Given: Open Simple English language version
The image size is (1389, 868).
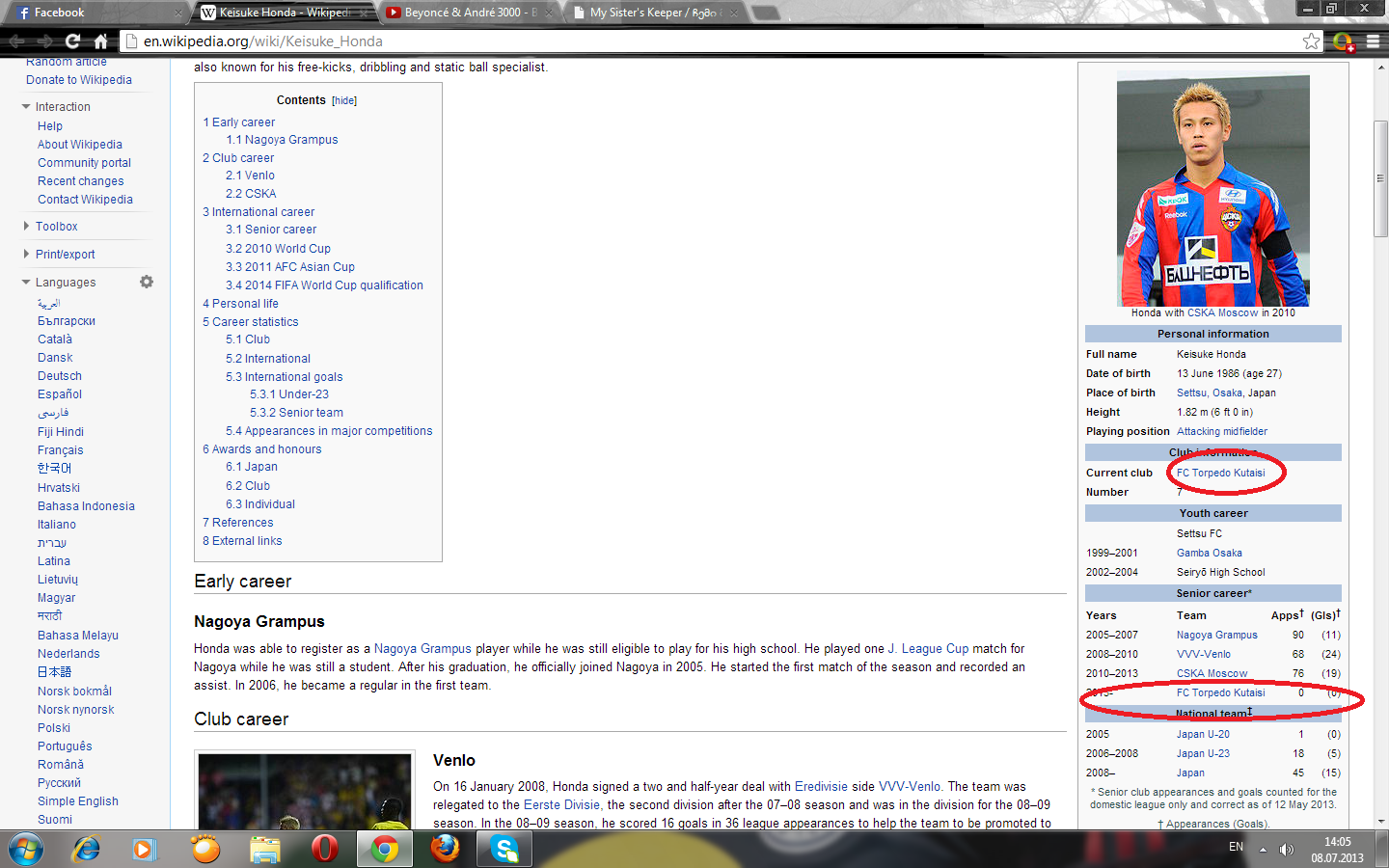Looking at the screenshot, I should pyautogui.click(x=78, y=801).
